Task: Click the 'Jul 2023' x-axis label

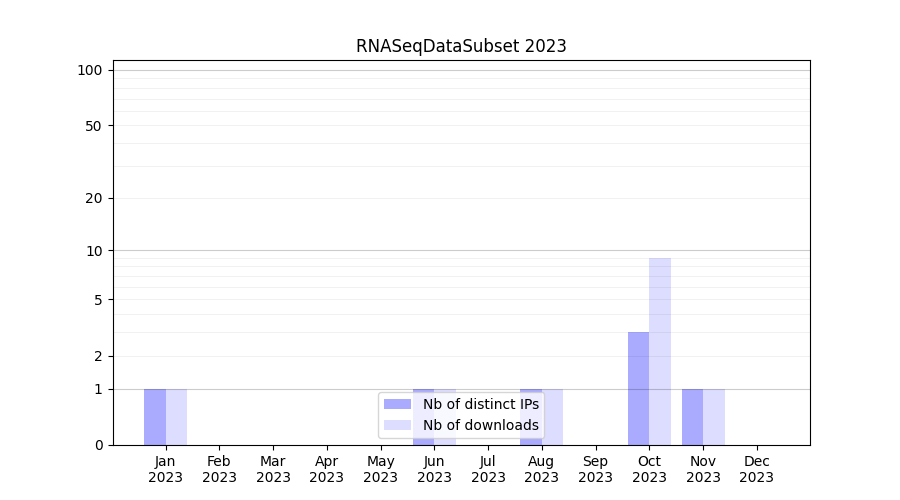Action: (488, 469)
